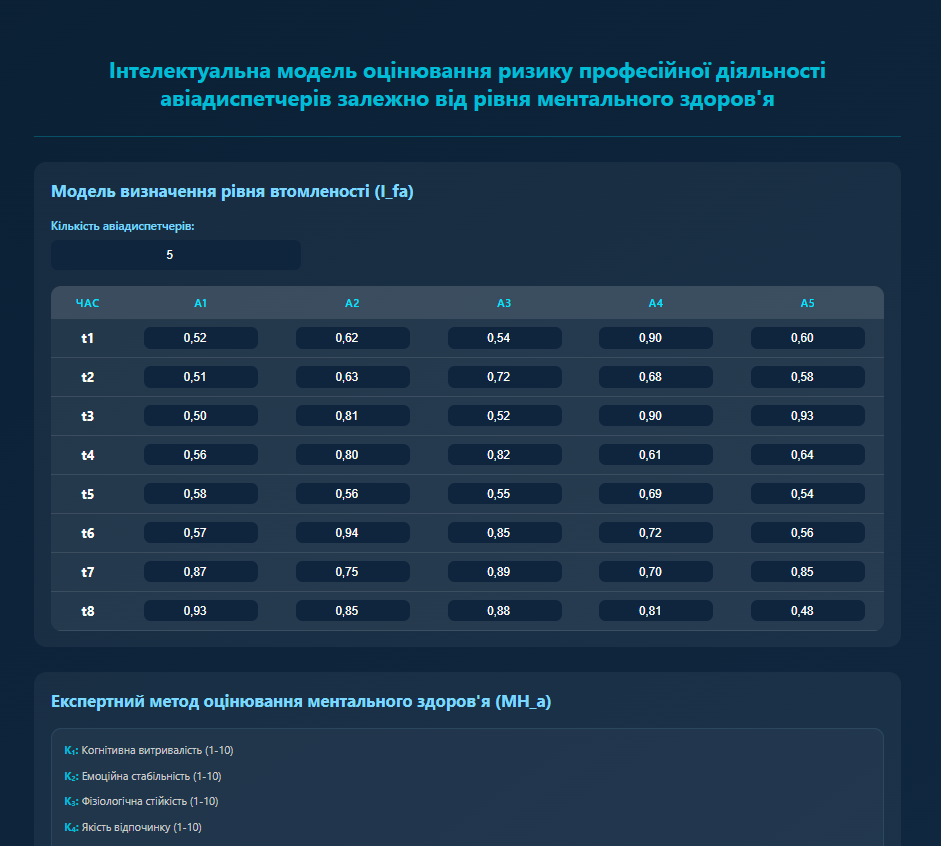
Task: Edit the t2 A4 value 0,68
Action: click(656, 377)
